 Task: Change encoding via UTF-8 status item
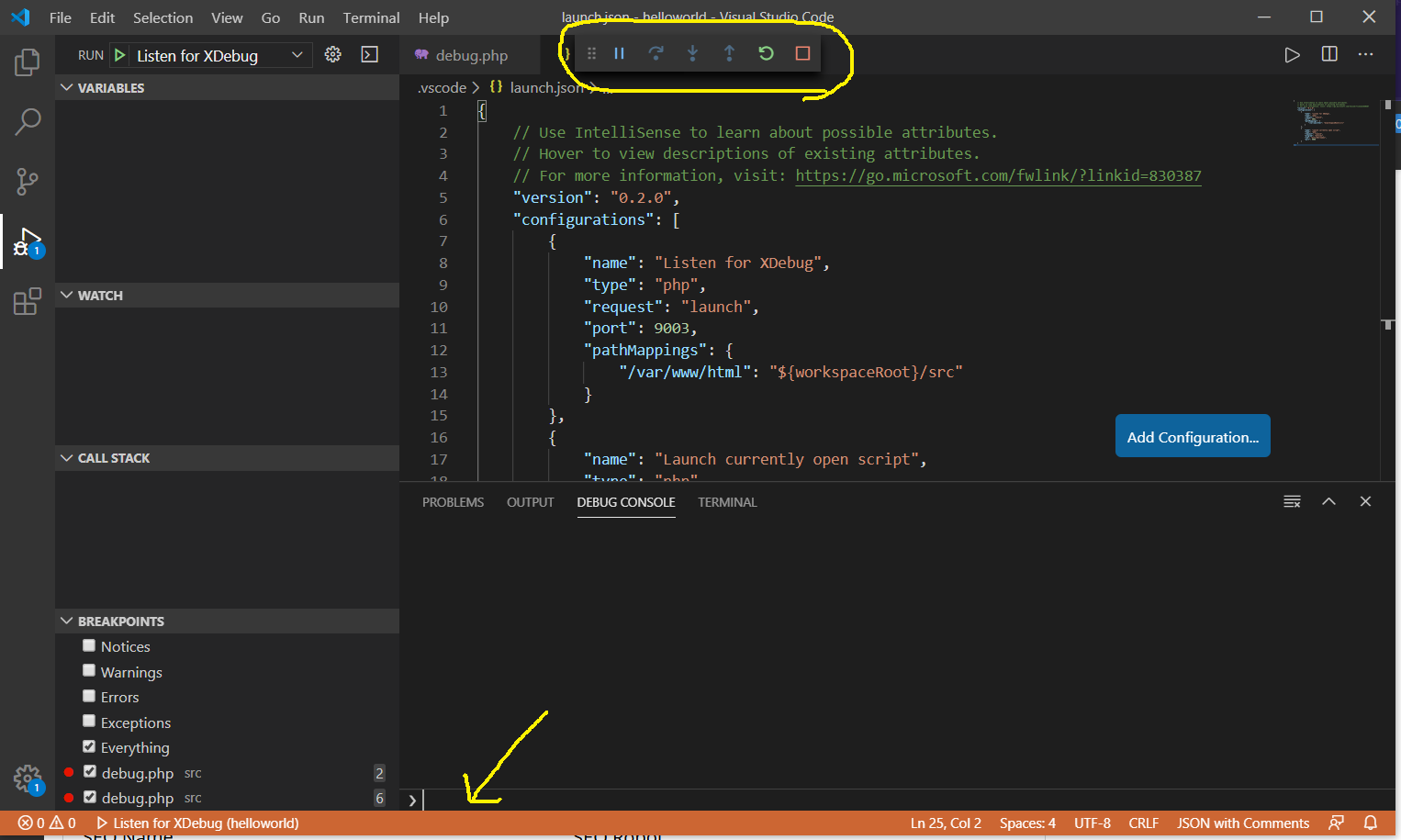1093,823
